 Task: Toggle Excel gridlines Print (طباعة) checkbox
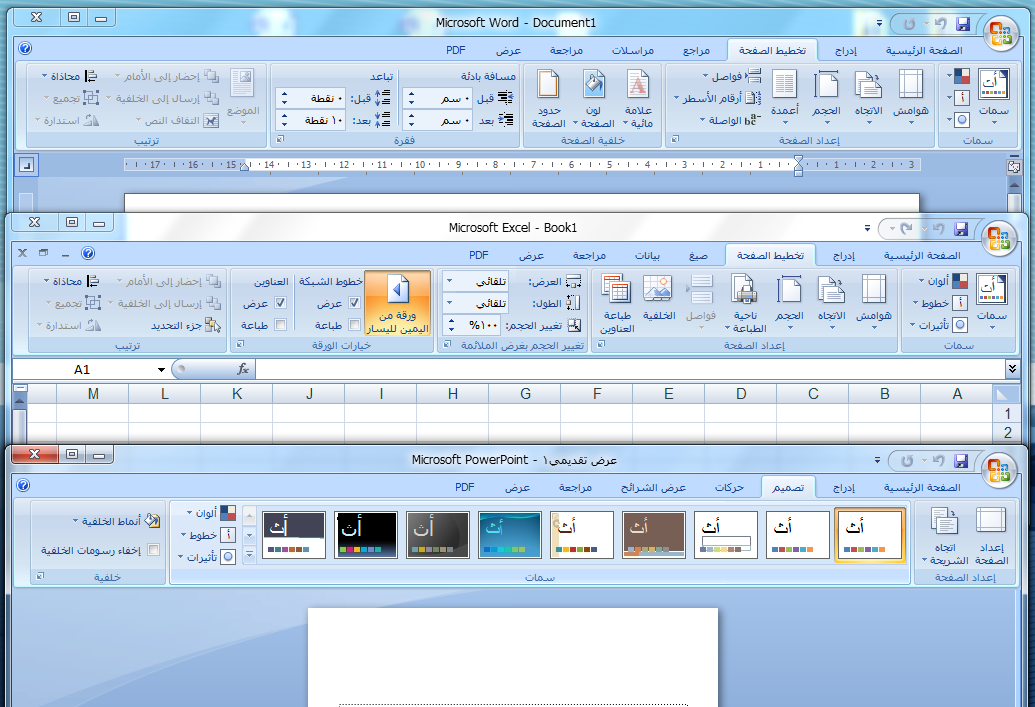point(354,325)
